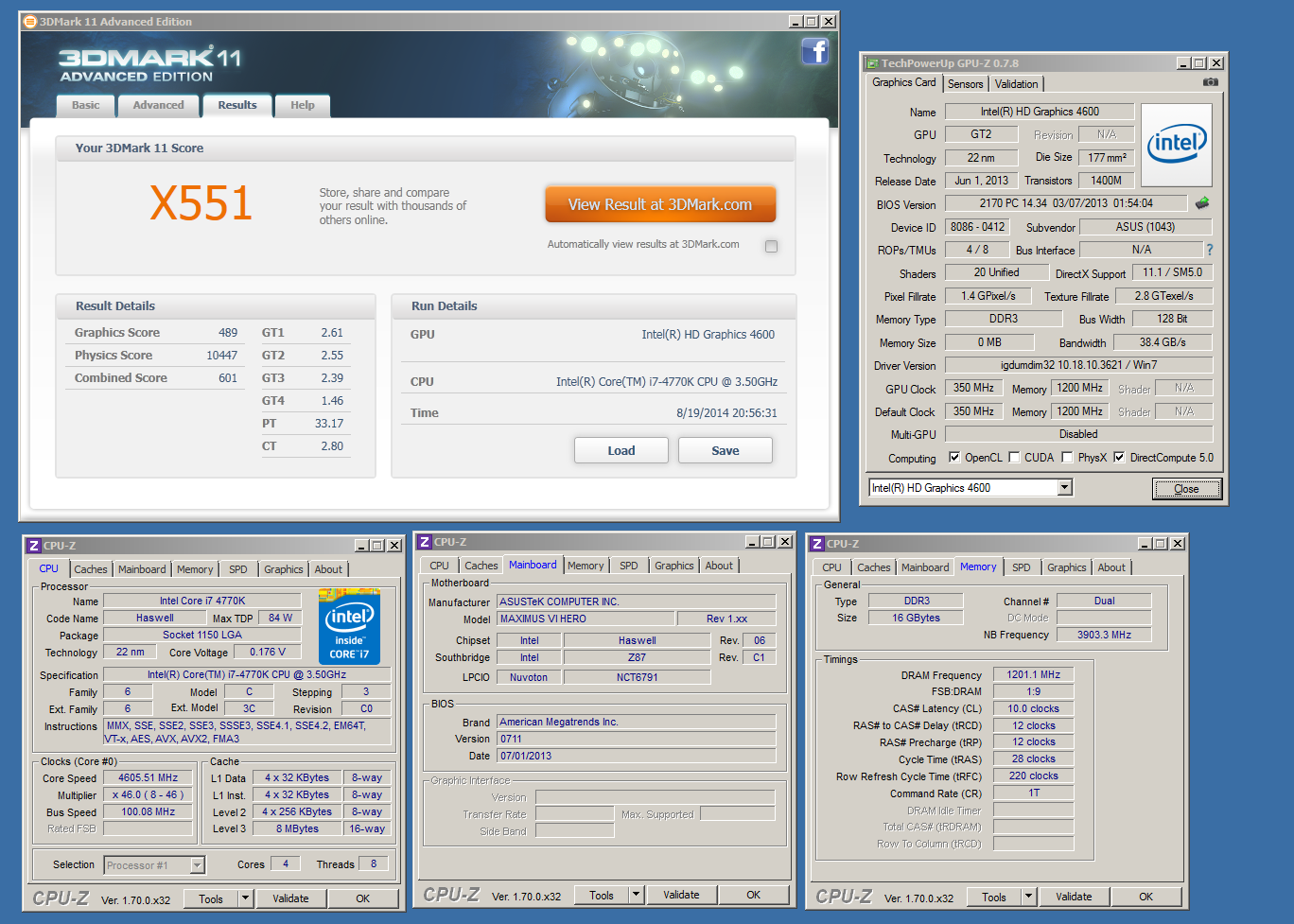The width and height of the screenshot is (1294, 924).
Task: Open SPD tab in CPU-Z Mainboard window
Action: point(629,566)
